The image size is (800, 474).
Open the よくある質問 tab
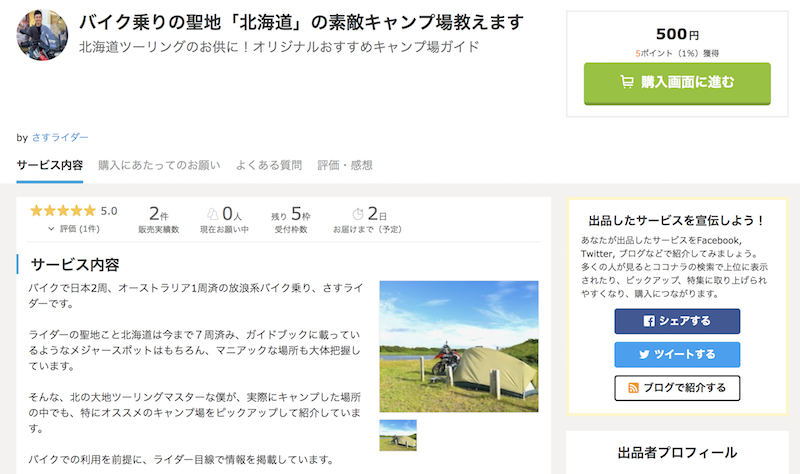[x=269, y=165]
